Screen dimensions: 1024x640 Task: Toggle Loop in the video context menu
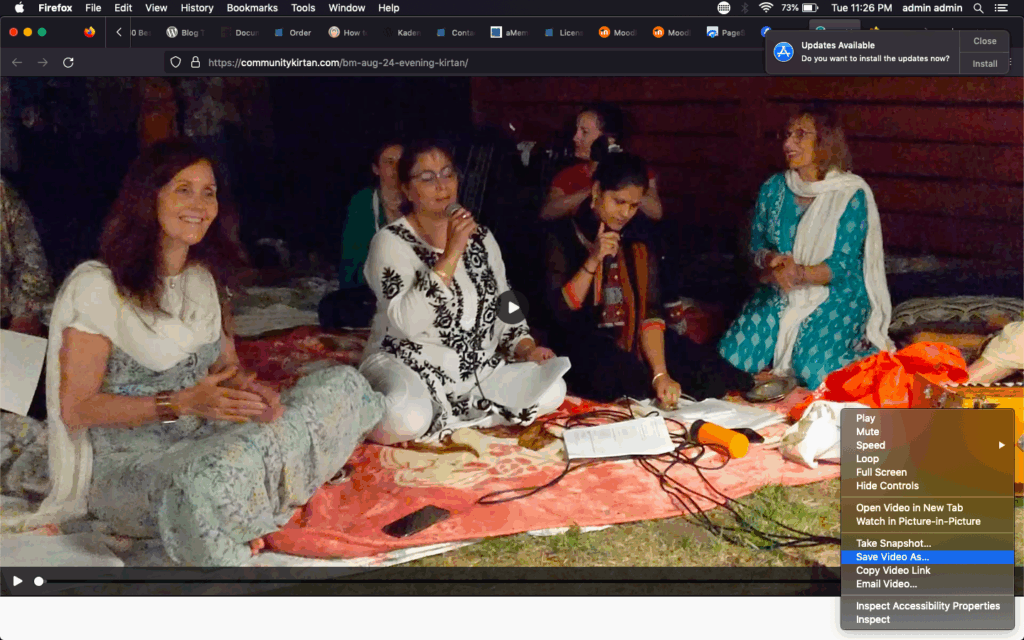867,459
